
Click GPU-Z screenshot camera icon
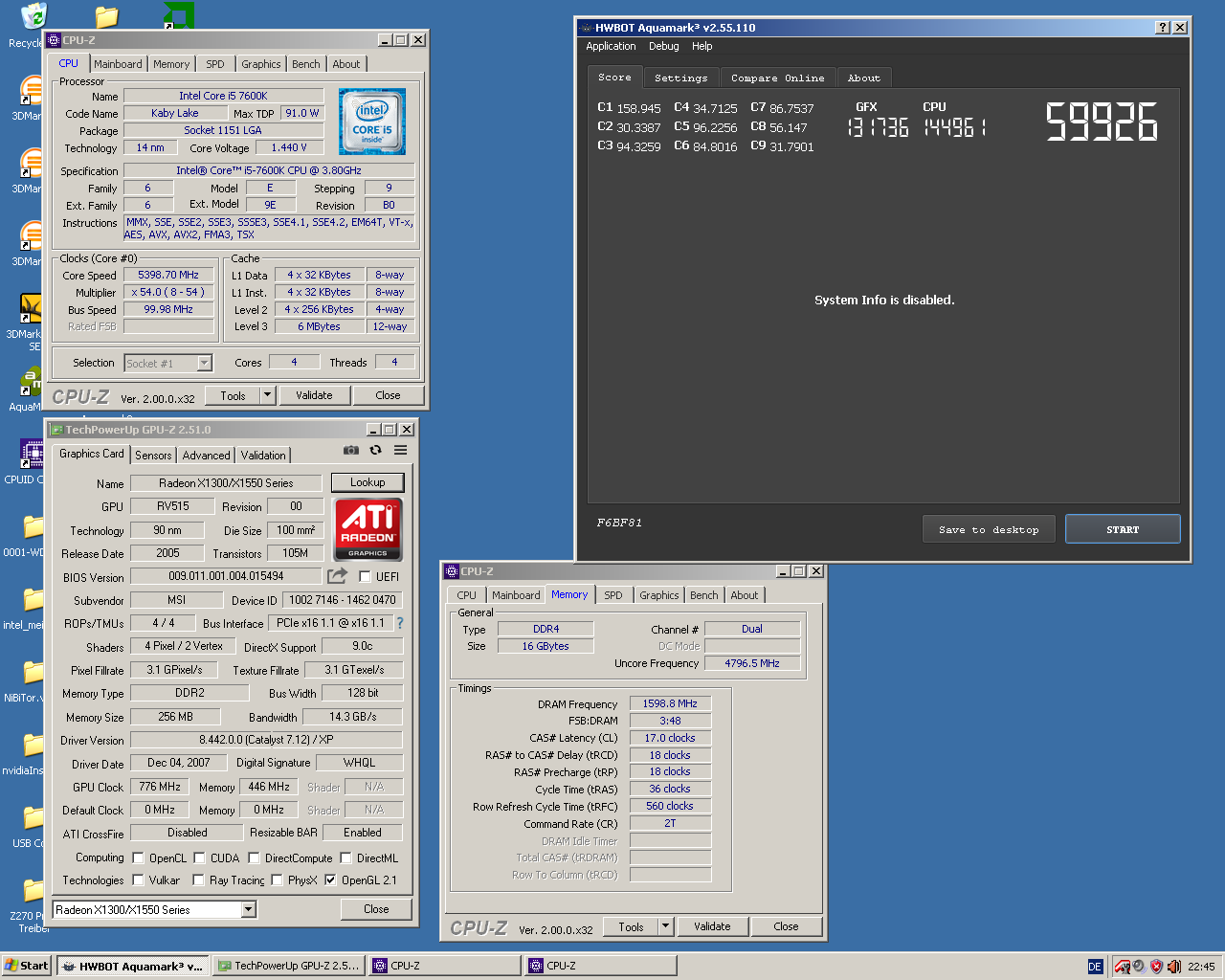pyautogui.click(x=351, y=450)
